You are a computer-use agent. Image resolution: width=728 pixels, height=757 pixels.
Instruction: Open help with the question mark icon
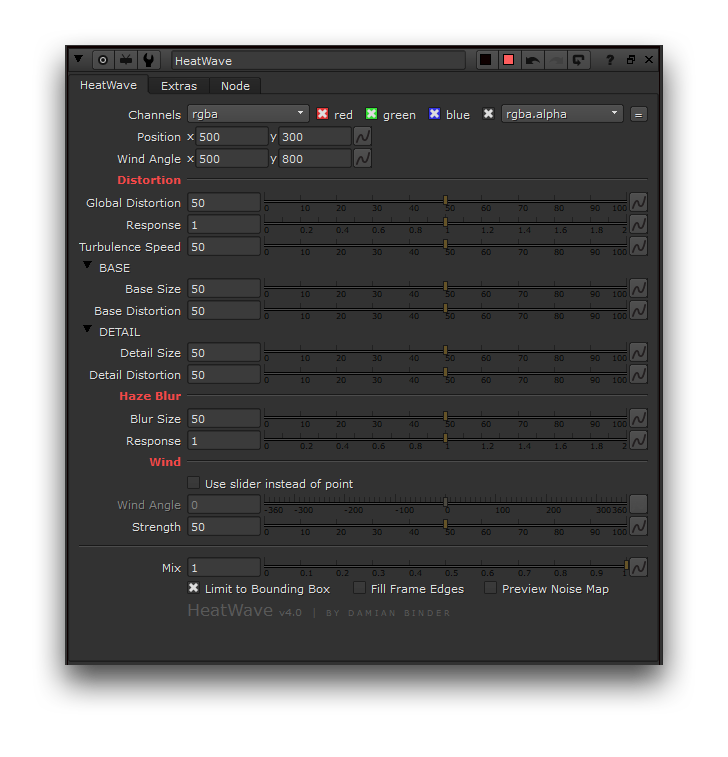click(610, 60)
